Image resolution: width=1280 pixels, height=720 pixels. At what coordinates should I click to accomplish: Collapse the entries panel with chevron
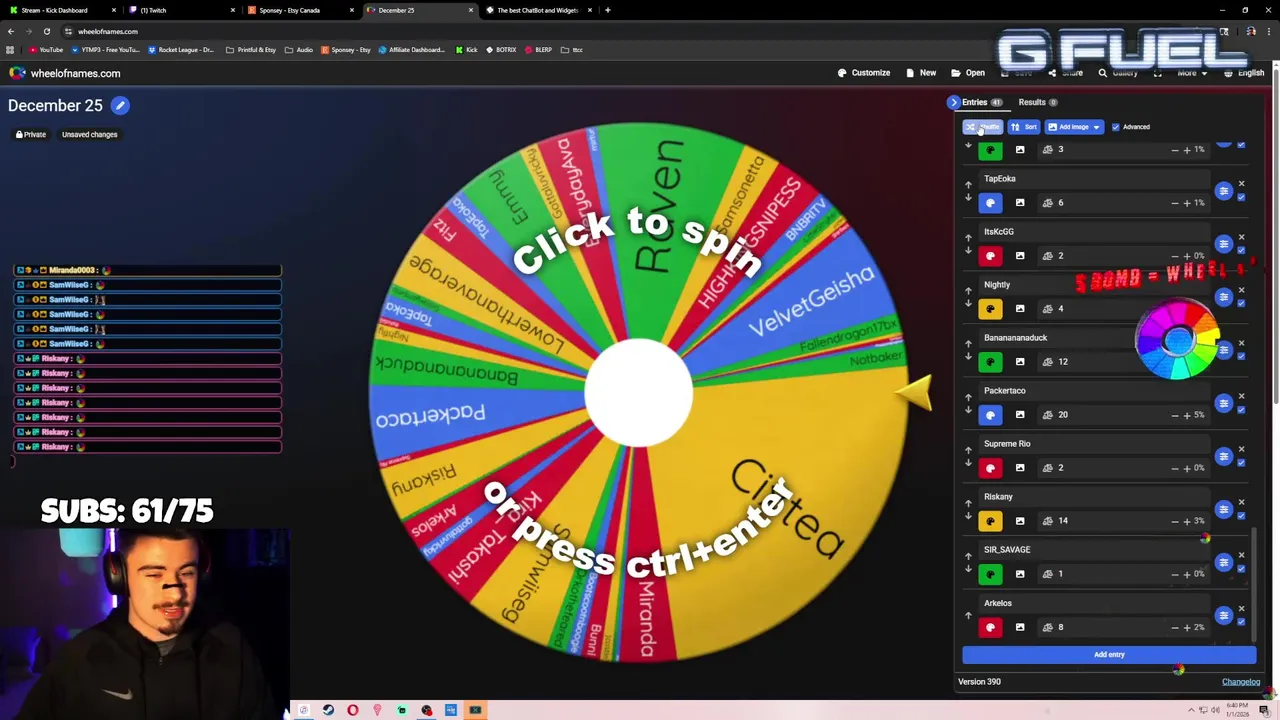[x=954, y=102]
